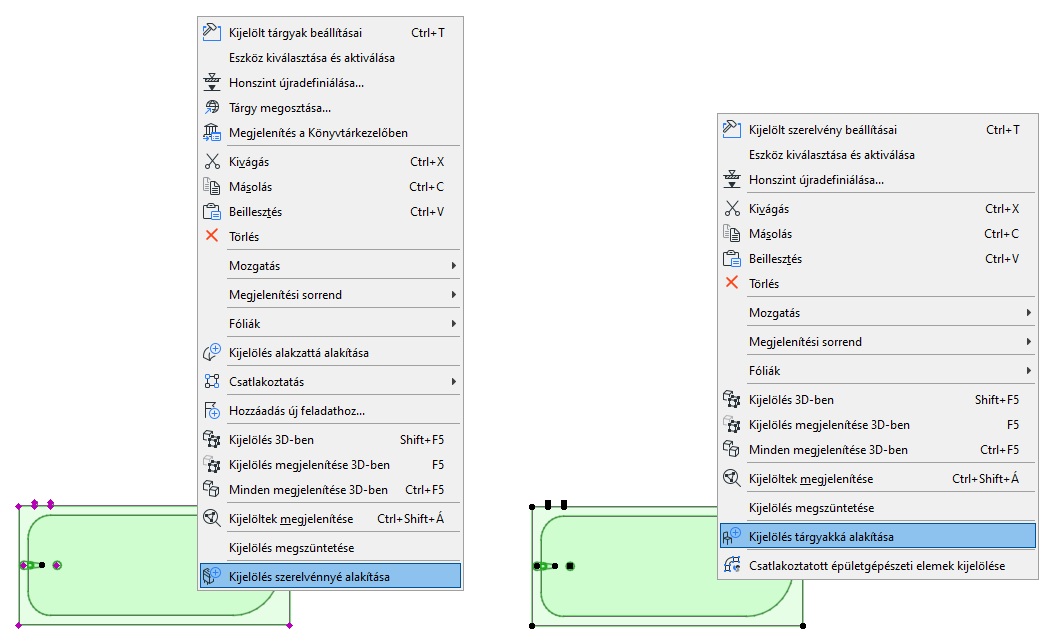
Task: Click the Ctrl+Shift+Á shortcut in right menu
Action: tap(985, 479)
